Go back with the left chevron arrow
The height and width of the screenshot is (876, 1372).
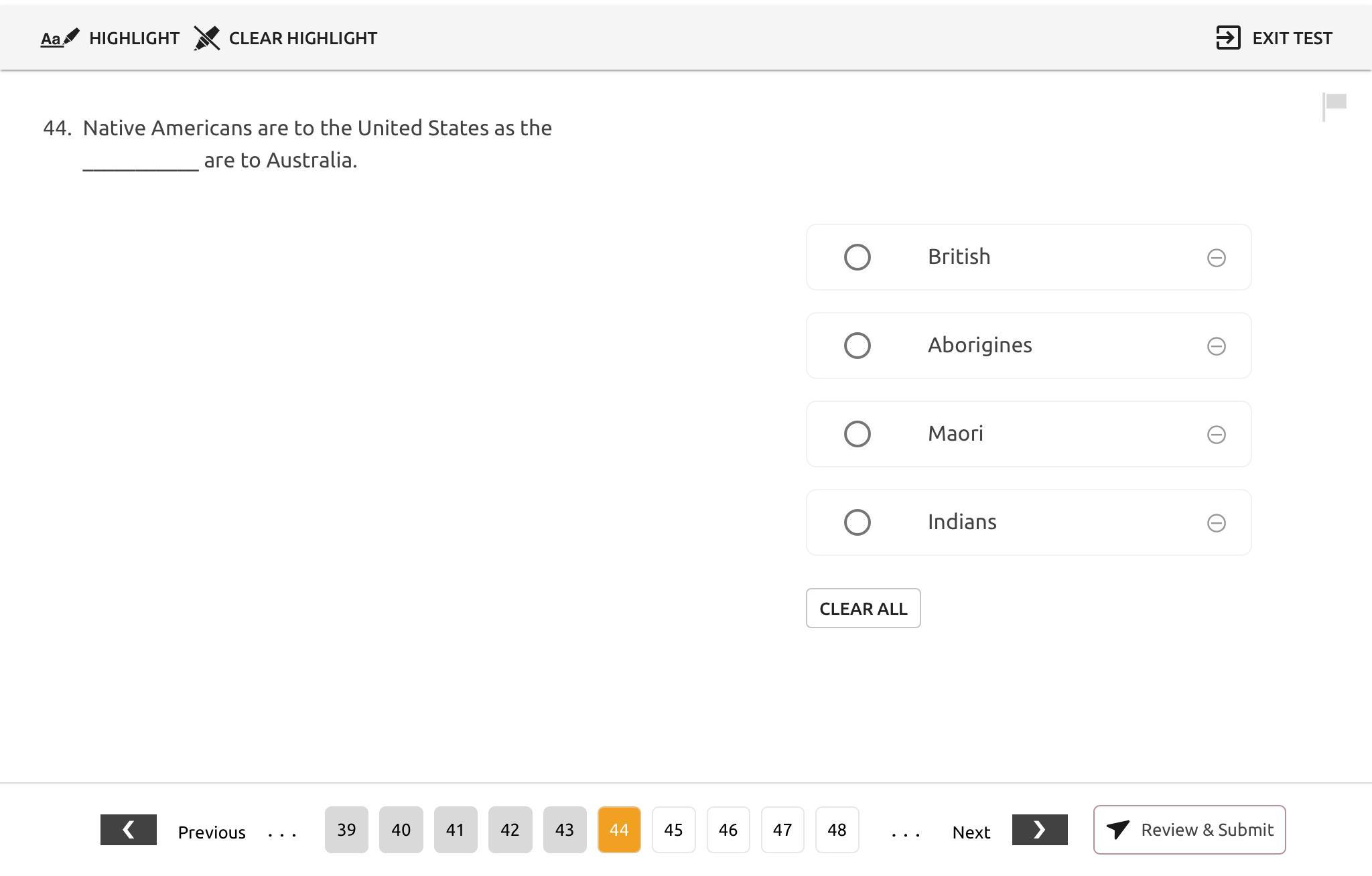tap(128, 830)
